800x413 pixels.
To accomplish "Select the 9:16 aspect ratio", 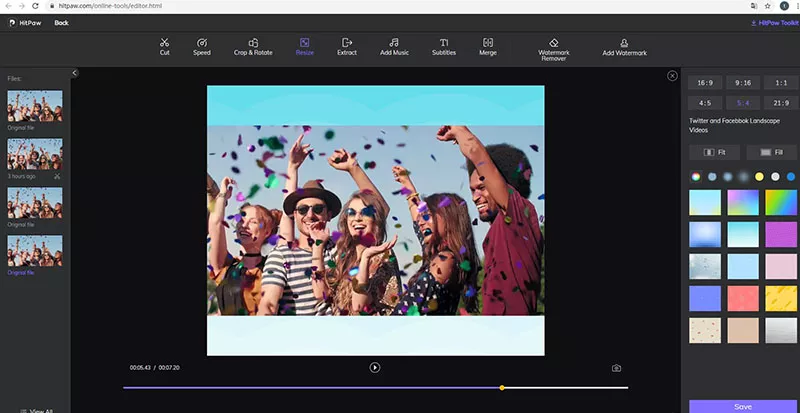I will [743, 83].
